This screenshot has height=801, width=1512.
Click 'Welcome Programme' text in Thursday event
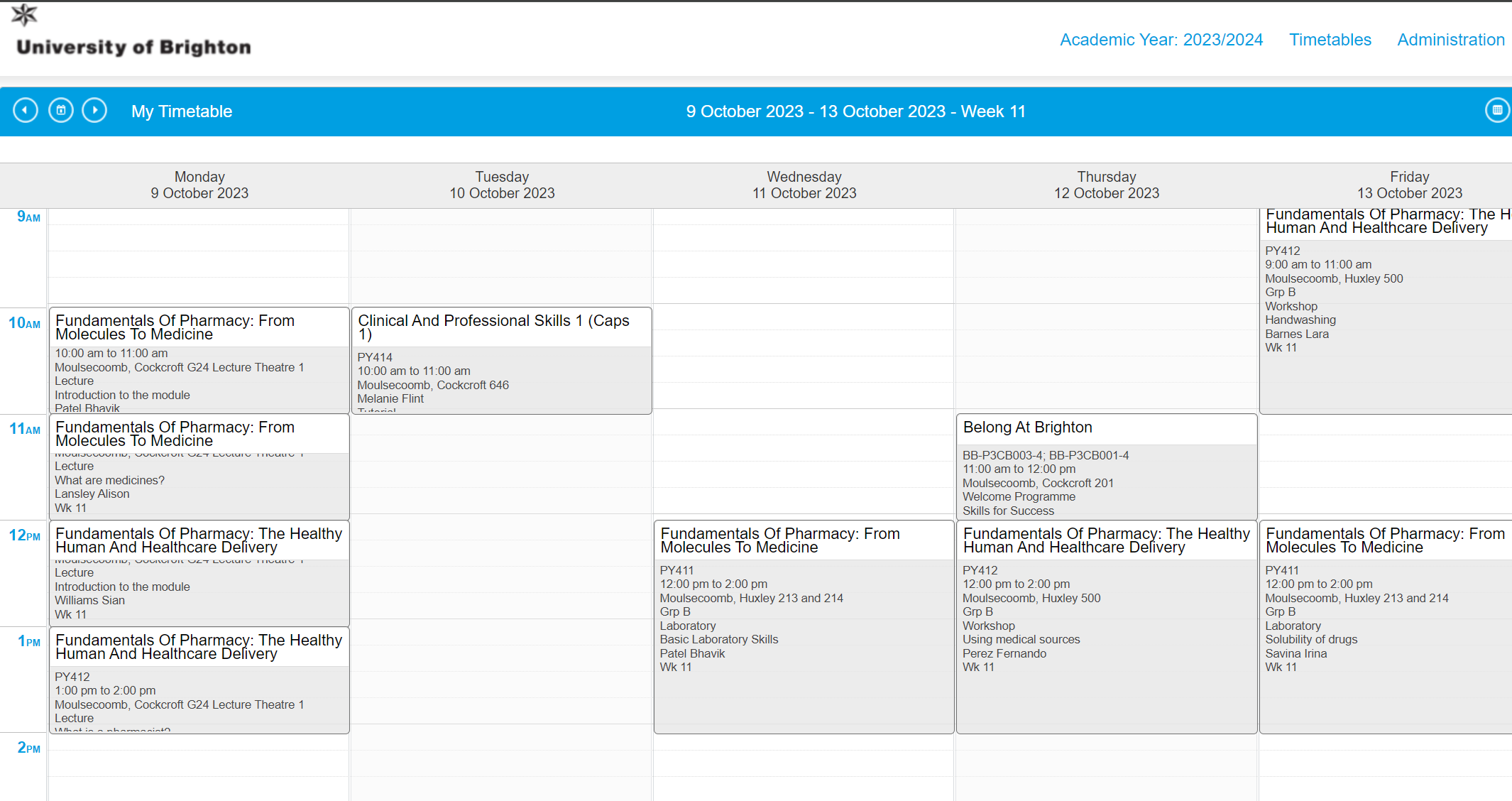tap(1019, 497)
